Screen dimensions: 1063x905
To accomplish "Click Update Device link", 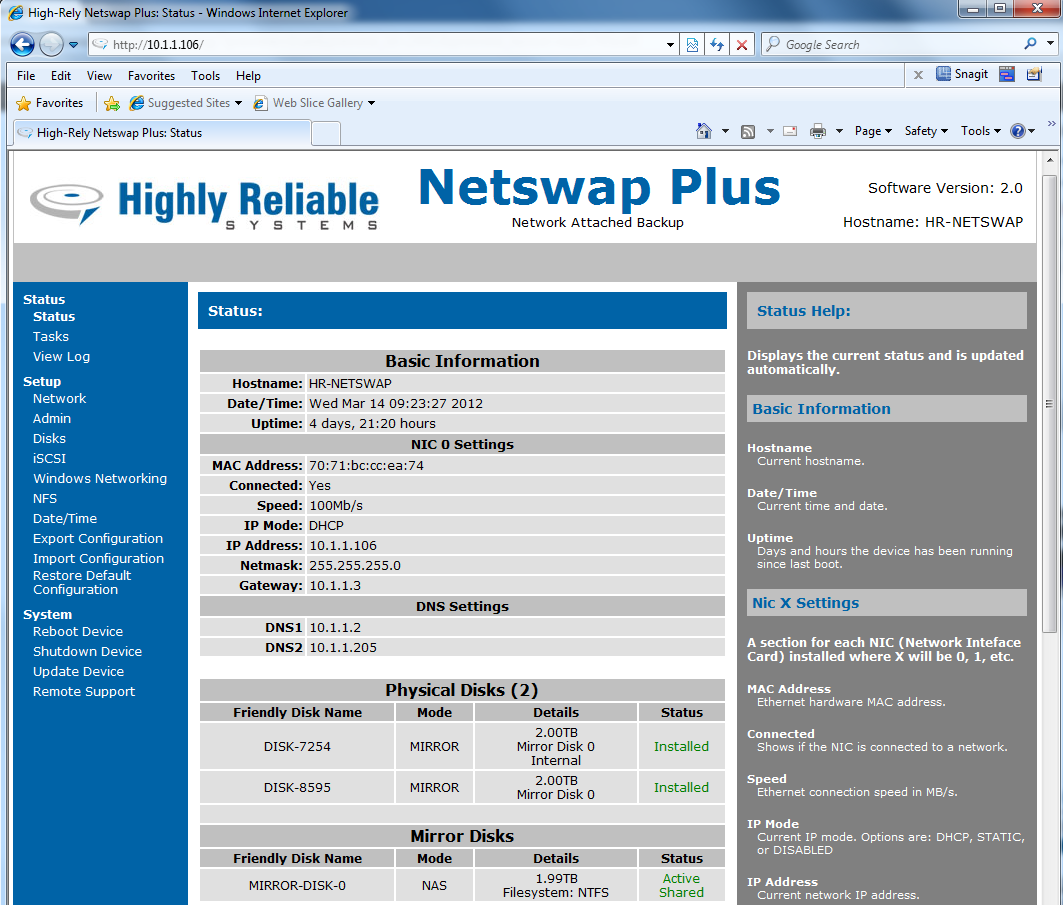I will tap(79, 672).
